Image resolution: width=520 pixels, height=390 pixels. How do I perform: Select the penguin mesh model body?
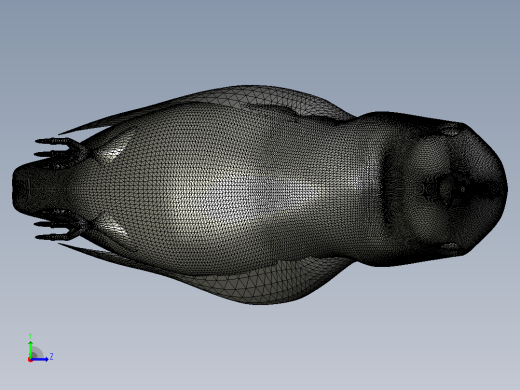point(260,195)
